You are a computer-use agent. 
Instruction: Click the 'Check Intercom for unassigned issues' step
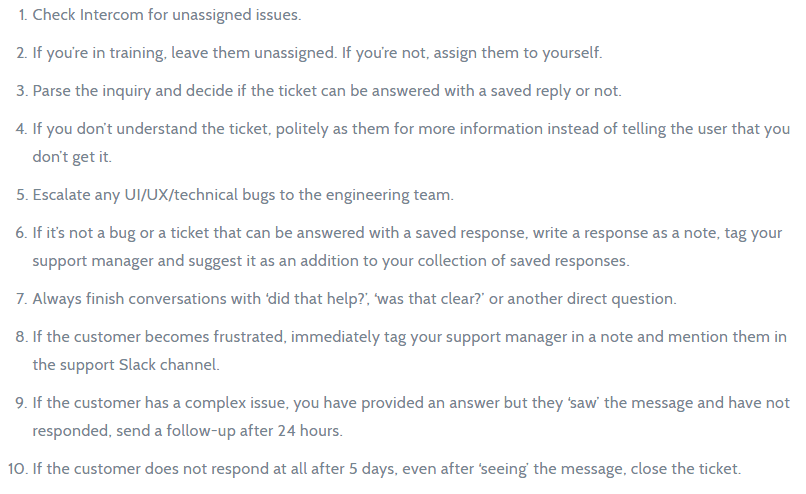point(165,15)
